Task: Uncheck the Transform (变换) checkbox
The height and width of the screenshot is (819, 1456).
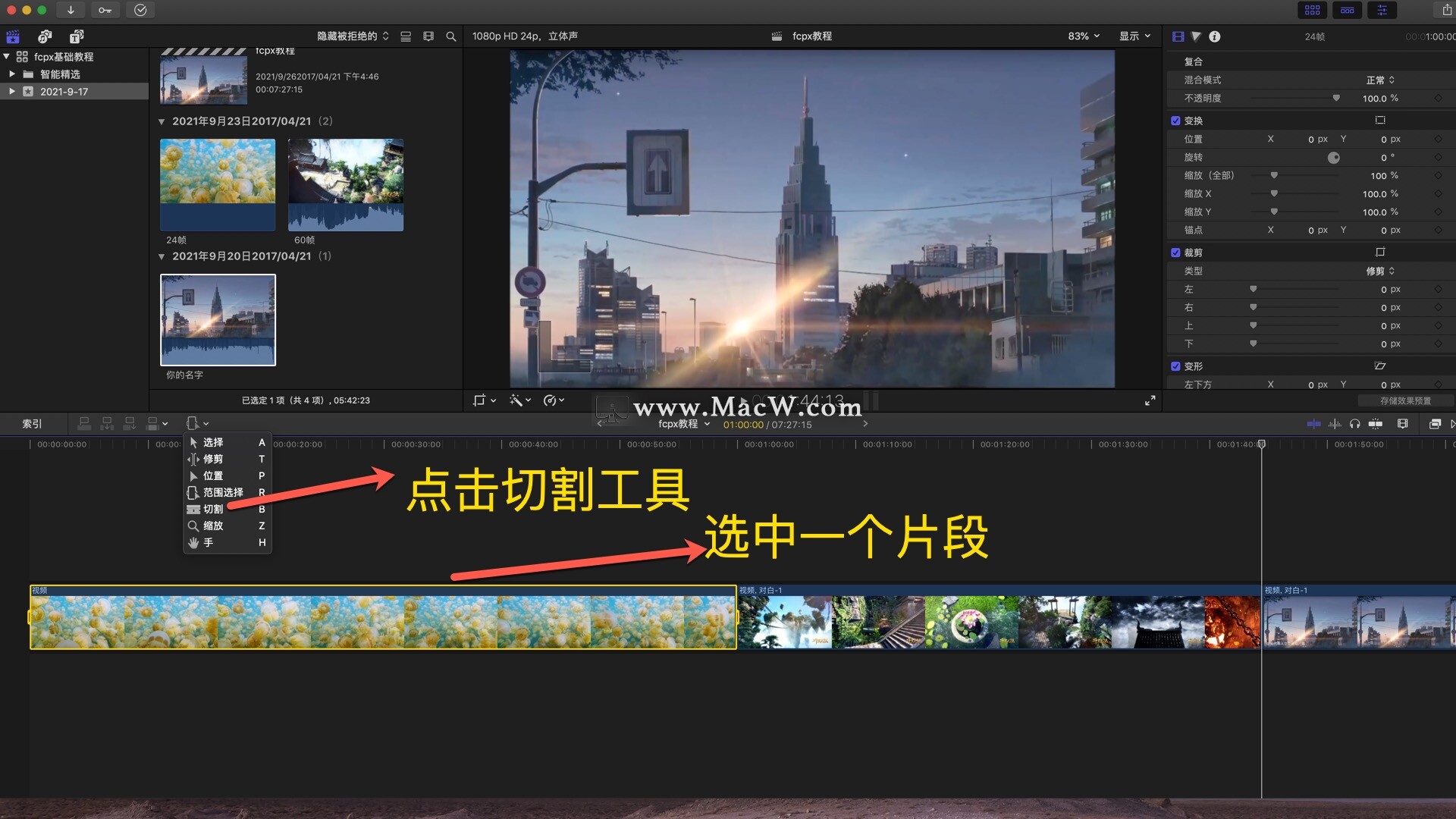Action: tap(1175, 121)
